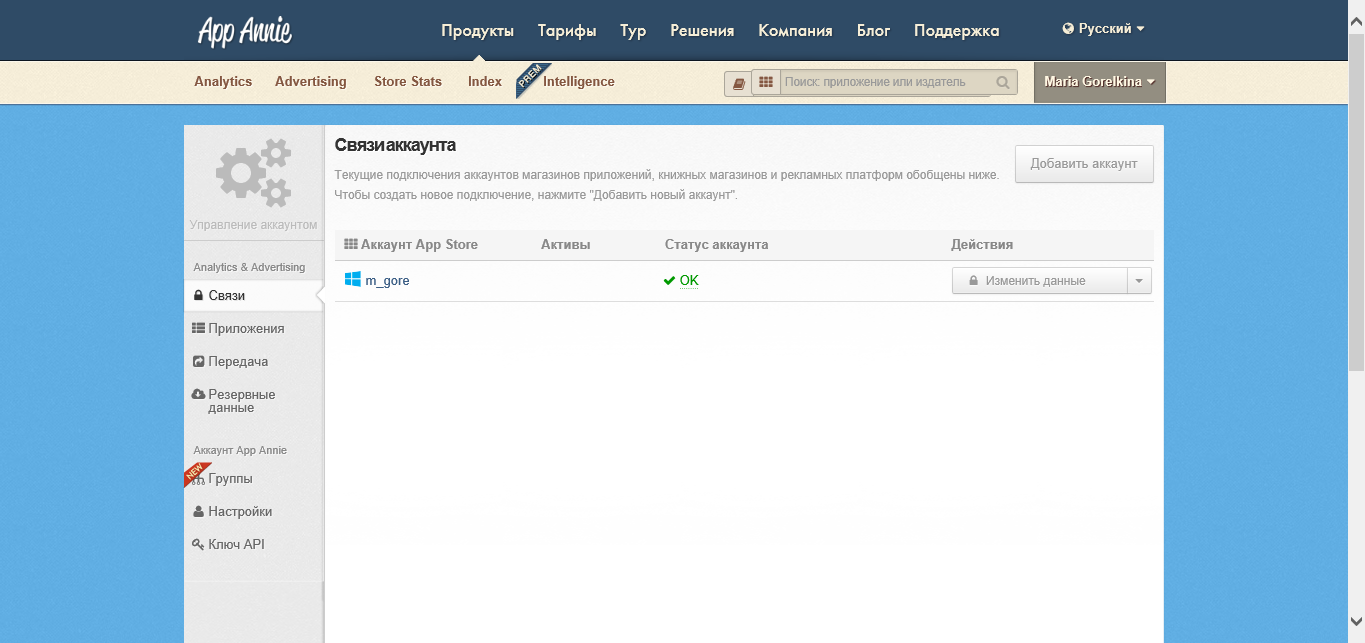1365x643 pixels.
Task: Click the App Annie logo
Action: point(245,31)
